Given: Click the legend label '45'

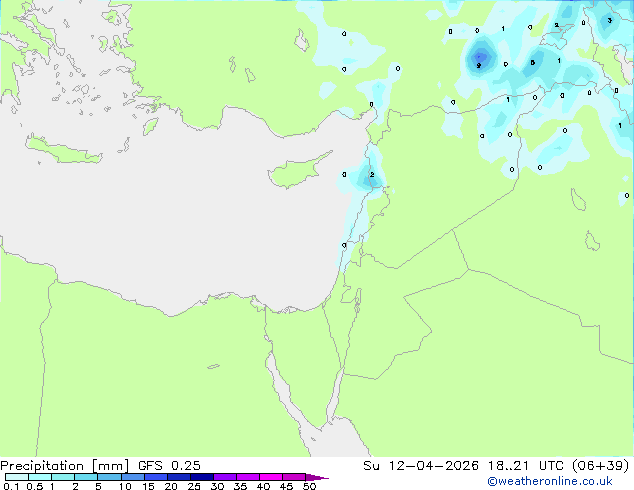Looking at the screenshot, I should [x=286, y=486].
